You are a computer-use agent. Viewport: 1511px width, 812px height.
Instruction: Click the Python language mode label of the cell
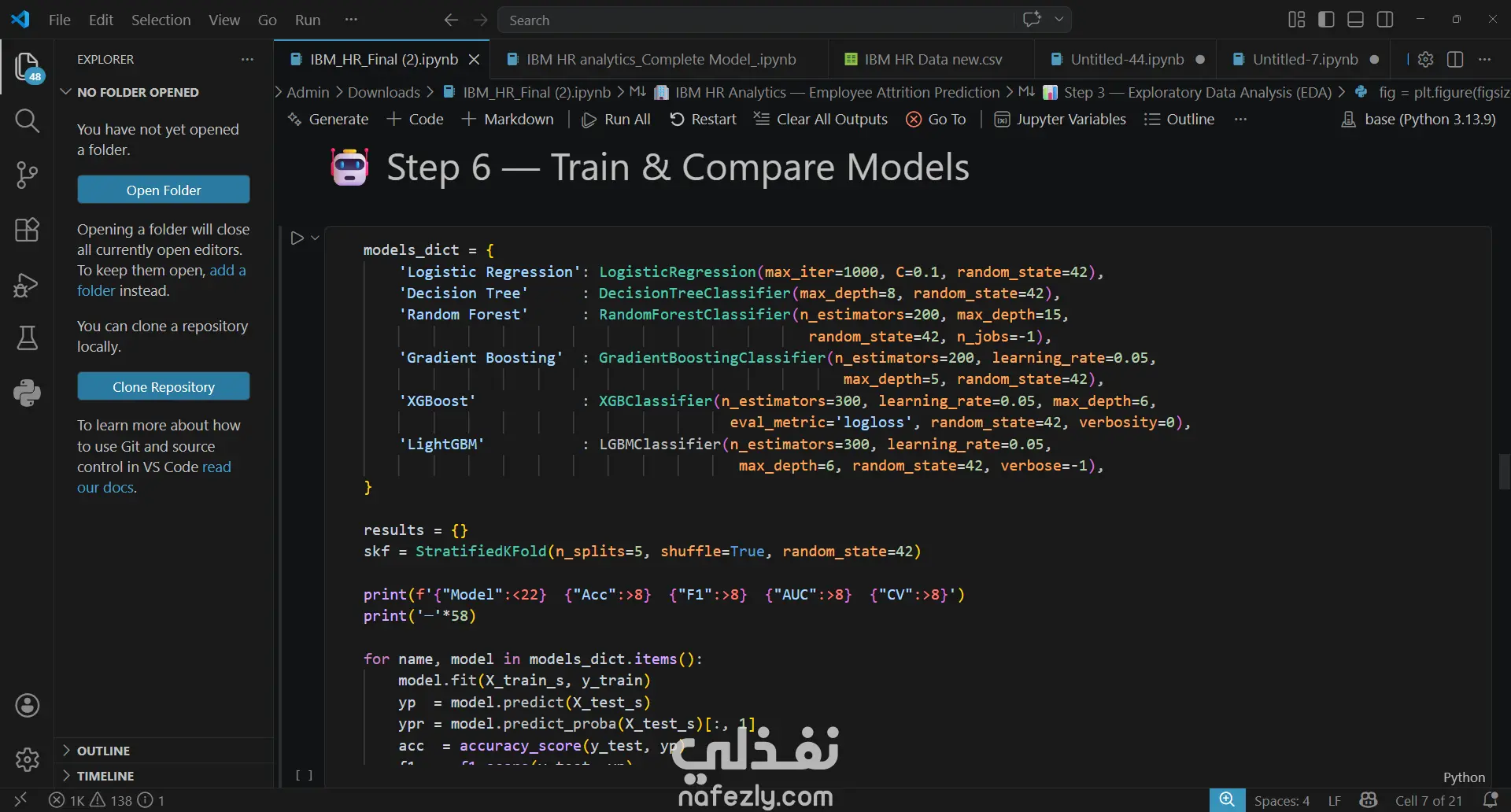point(1464,777)
